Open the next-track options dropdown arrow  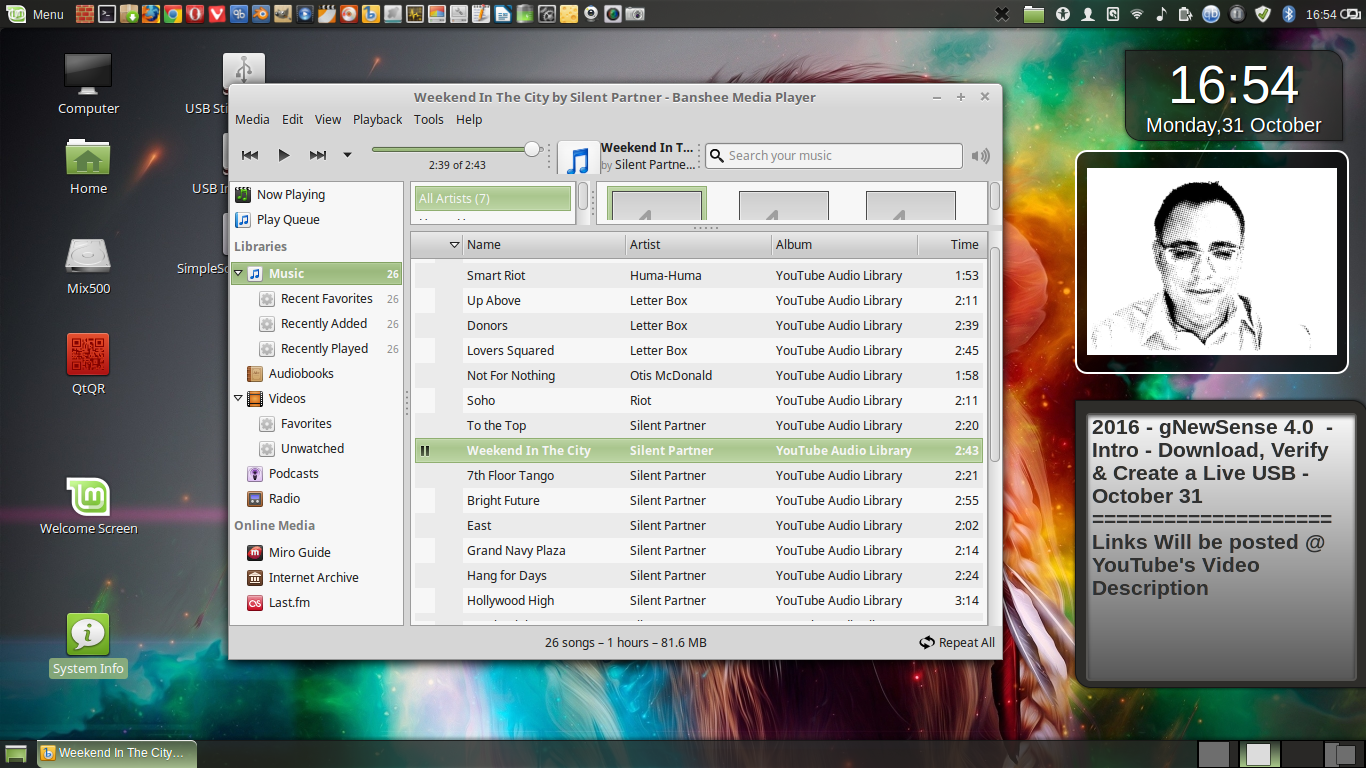[x=348, y=155]
